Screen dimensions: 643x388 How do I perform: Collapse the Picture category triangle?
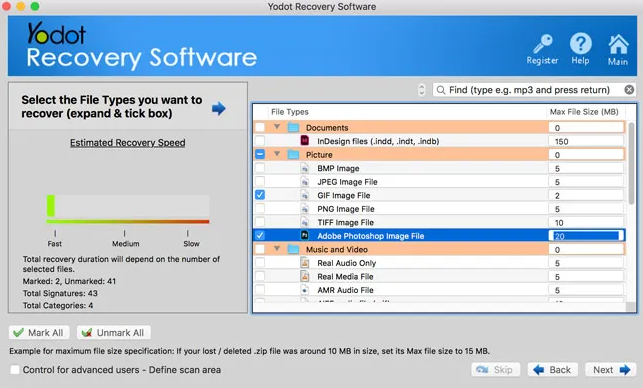277,154
